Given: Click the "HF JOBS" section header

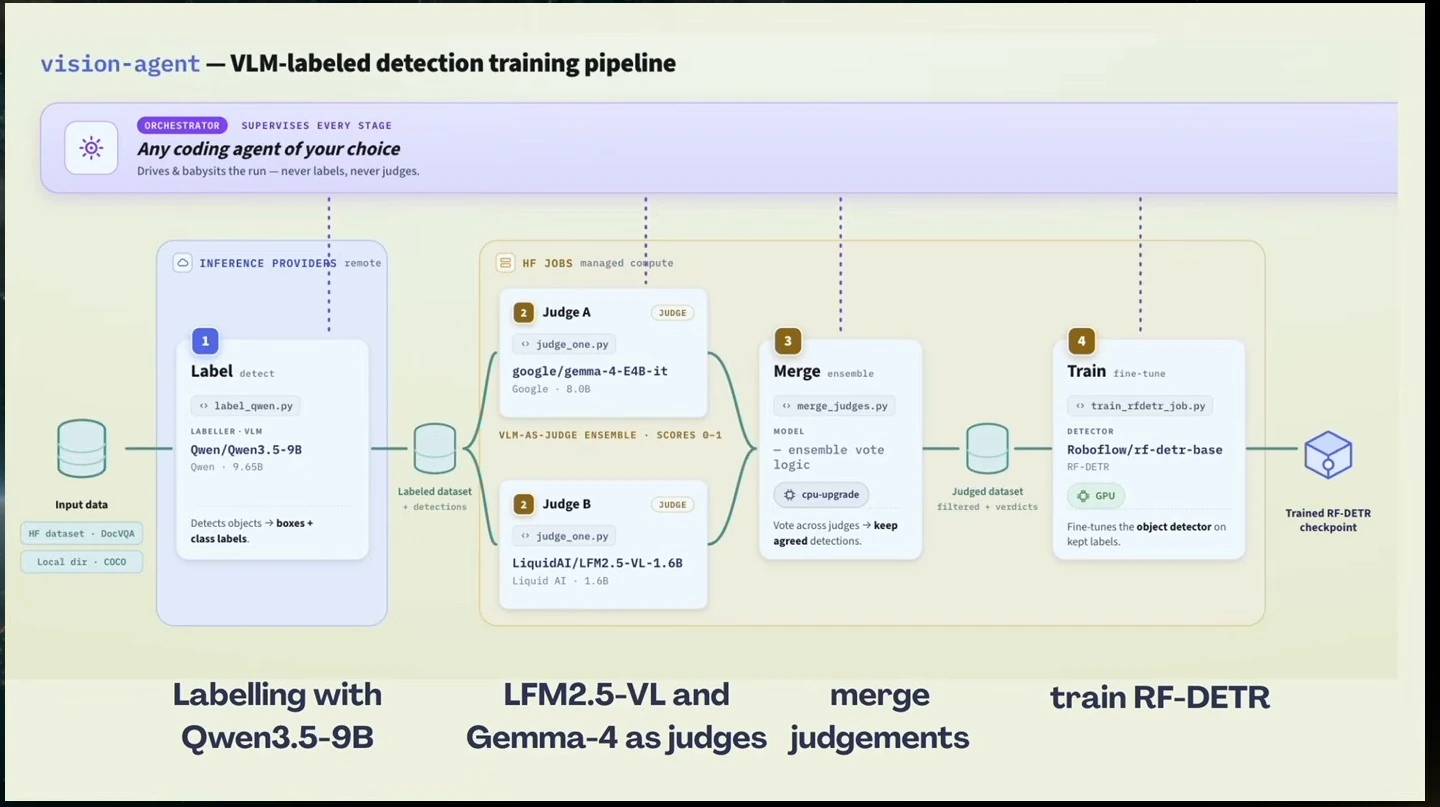Looking at the screenshot, I should (548, 263).
